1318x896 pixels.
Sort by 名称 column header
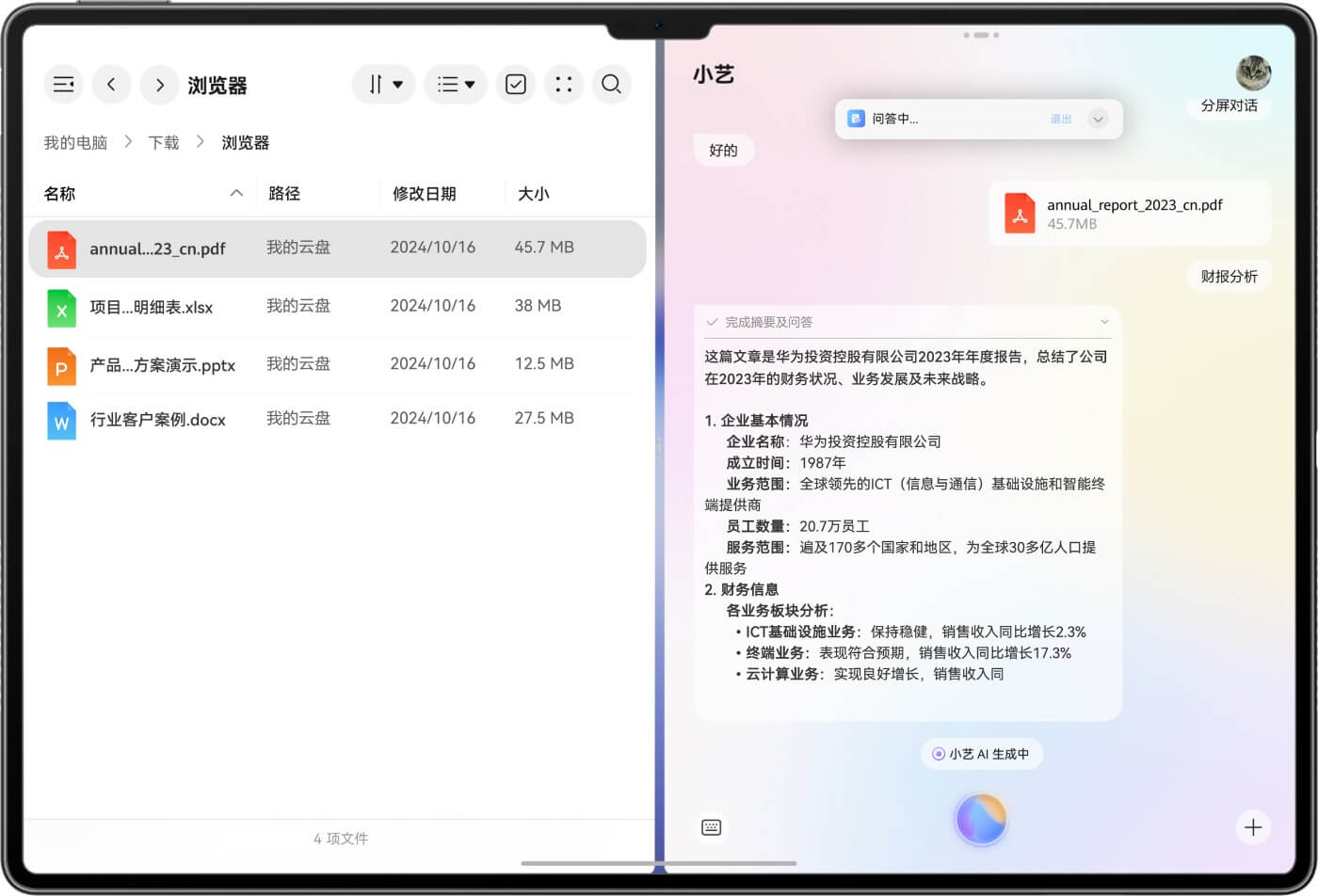(59, 193)
